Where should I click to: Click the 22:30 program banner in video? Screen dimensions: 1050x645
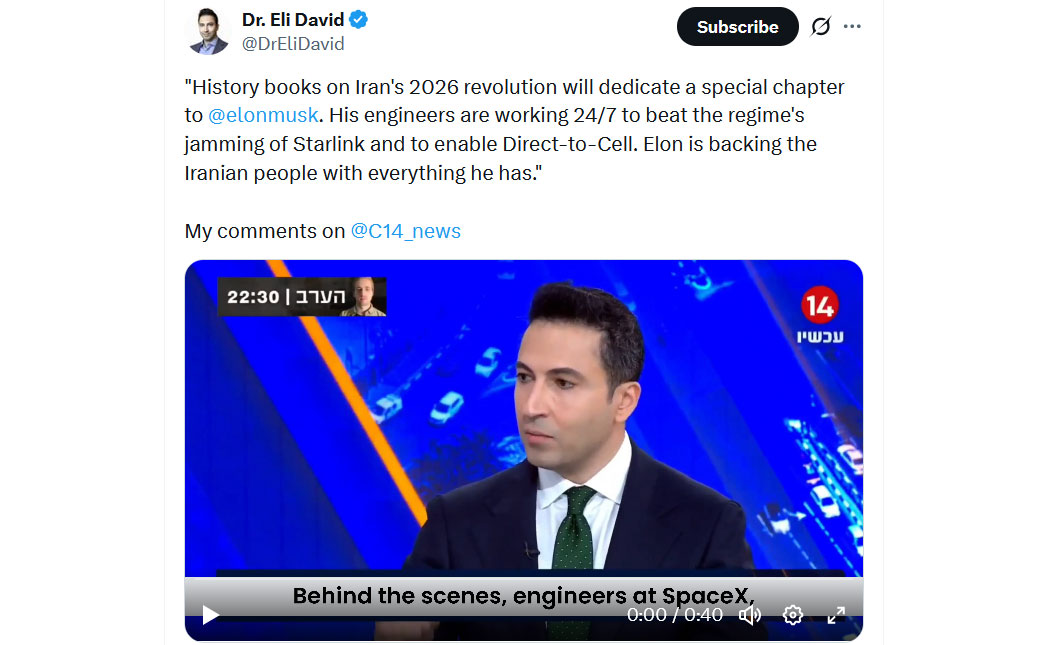point(301,297)
